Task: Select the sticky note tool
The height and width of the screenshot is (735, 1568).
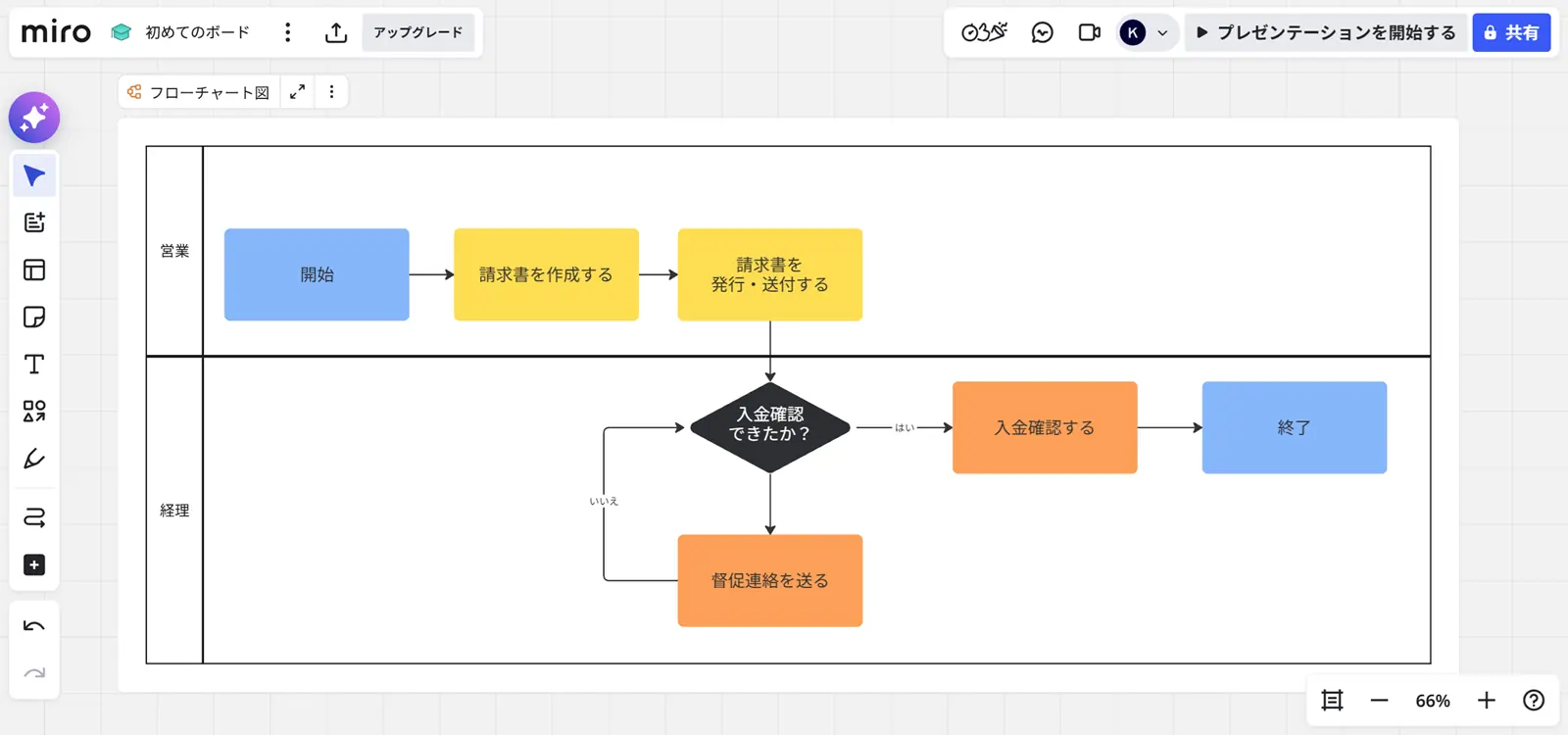Action: point(34,317)
